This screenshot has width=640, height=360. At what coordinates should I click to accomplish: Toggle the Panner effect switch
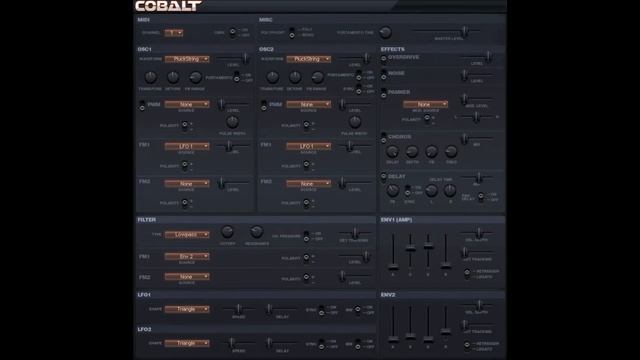384,93
